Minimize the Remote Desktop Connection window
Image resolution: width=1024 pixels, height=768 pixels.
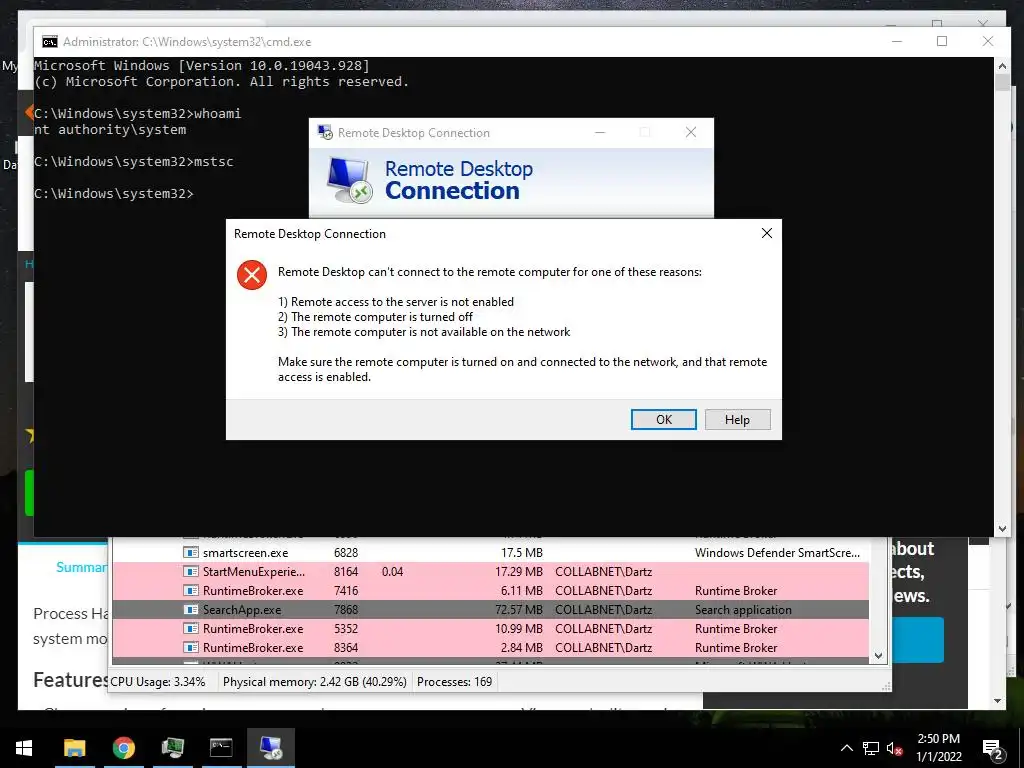click(600, 132)
